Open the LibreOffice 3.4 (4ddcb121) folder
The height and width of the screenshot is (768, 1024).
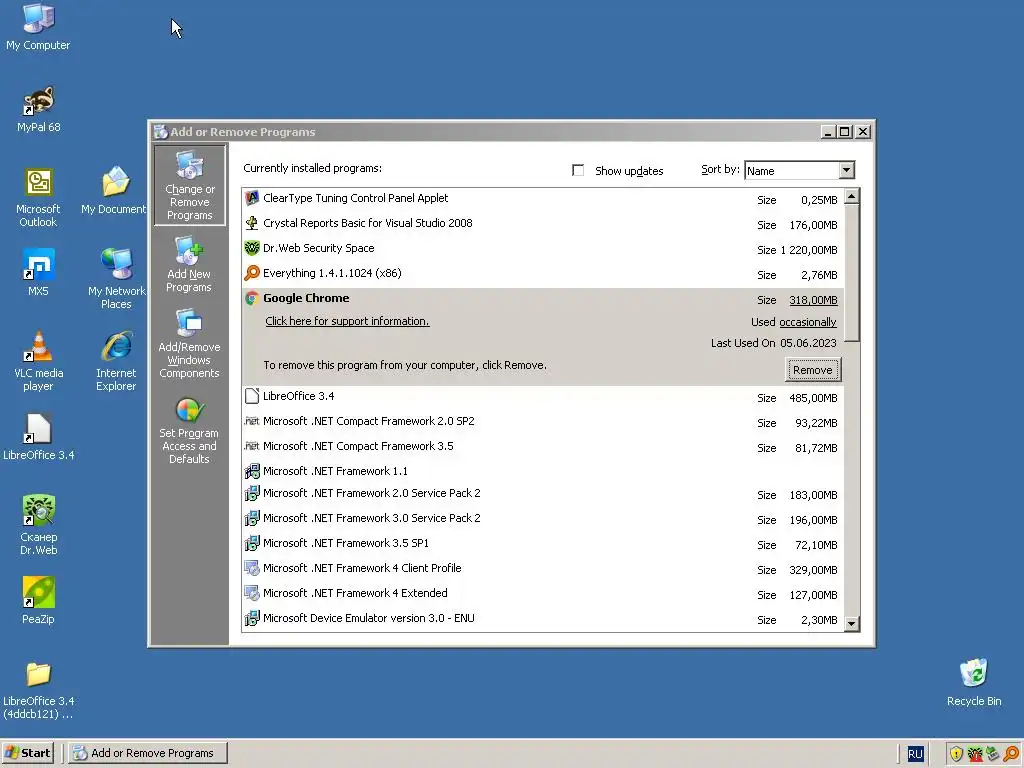click(x=38, y=690)
